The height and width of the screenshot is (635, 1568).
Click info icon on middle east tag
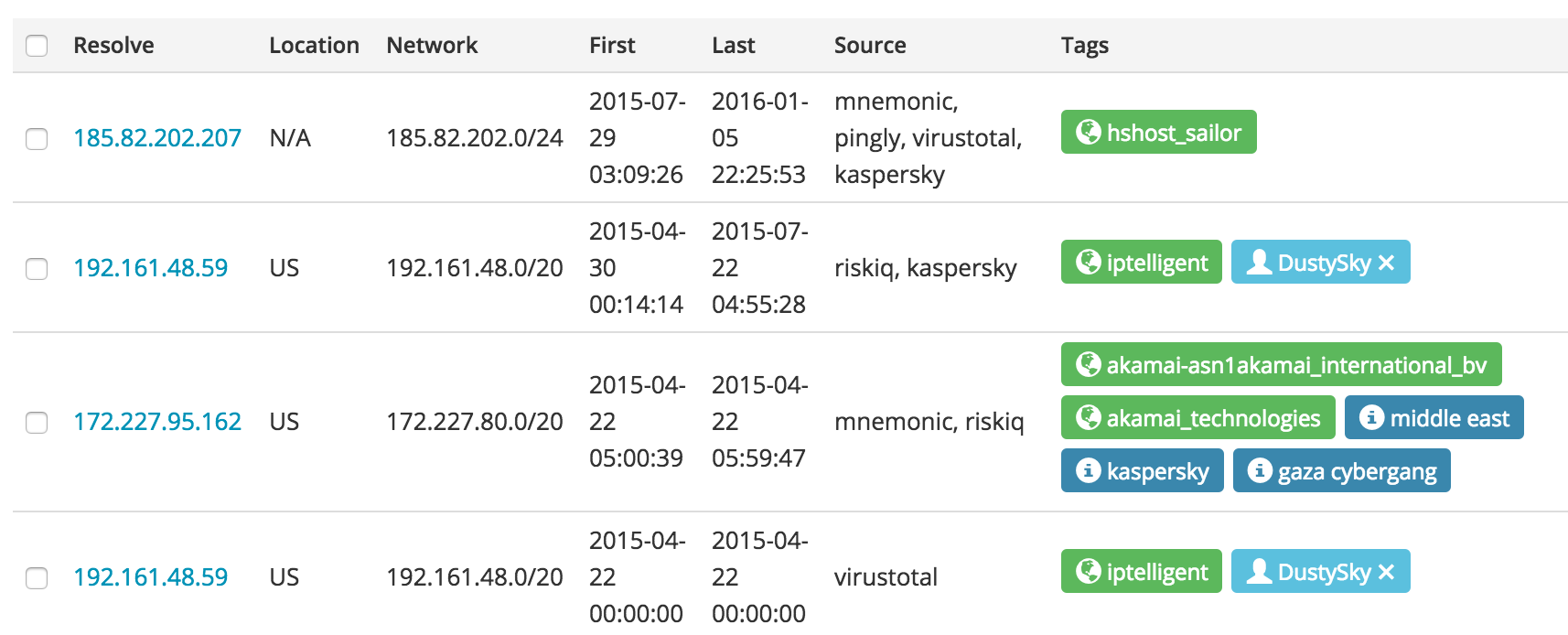1371,417
